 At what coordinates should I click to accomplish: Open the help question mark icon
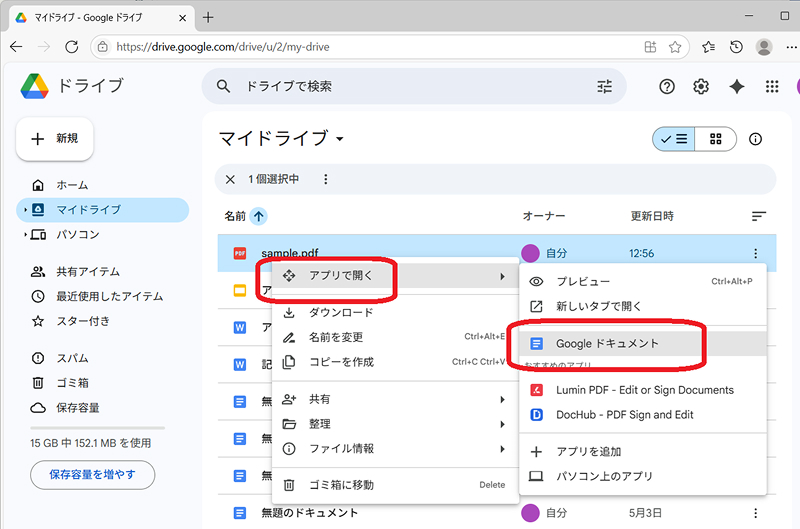click(667, 87)
